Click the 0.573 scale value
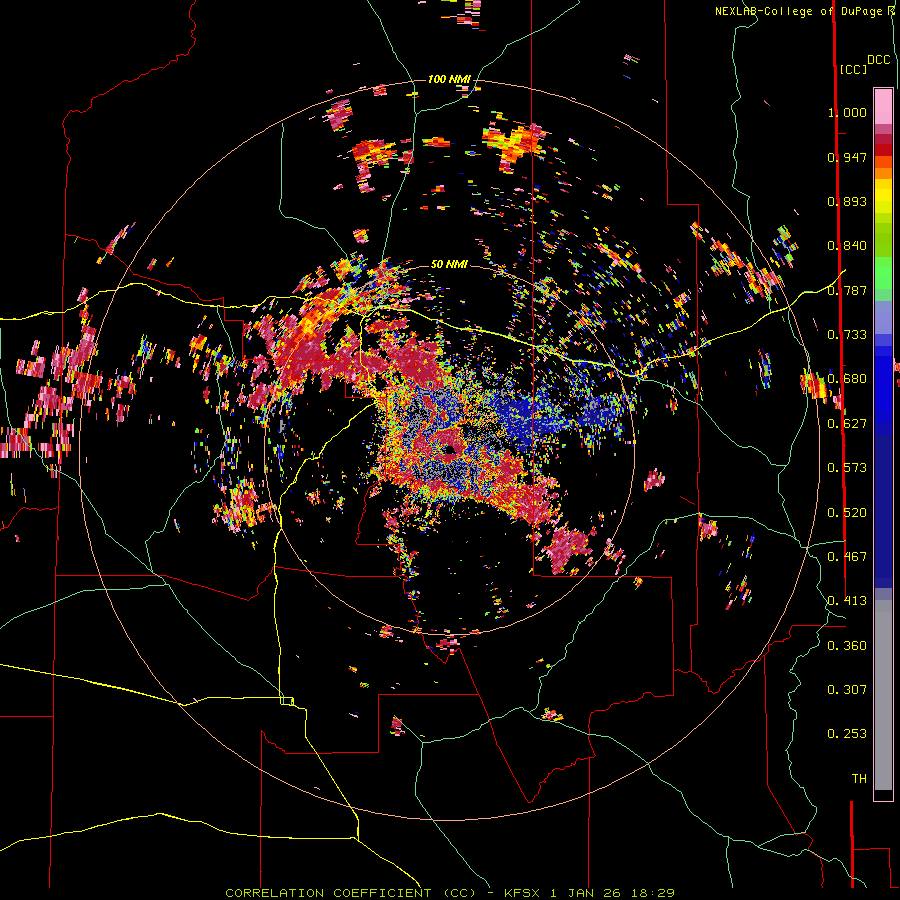Image resolution: width=900 pixels, height=900 pixels. [847, 468]
